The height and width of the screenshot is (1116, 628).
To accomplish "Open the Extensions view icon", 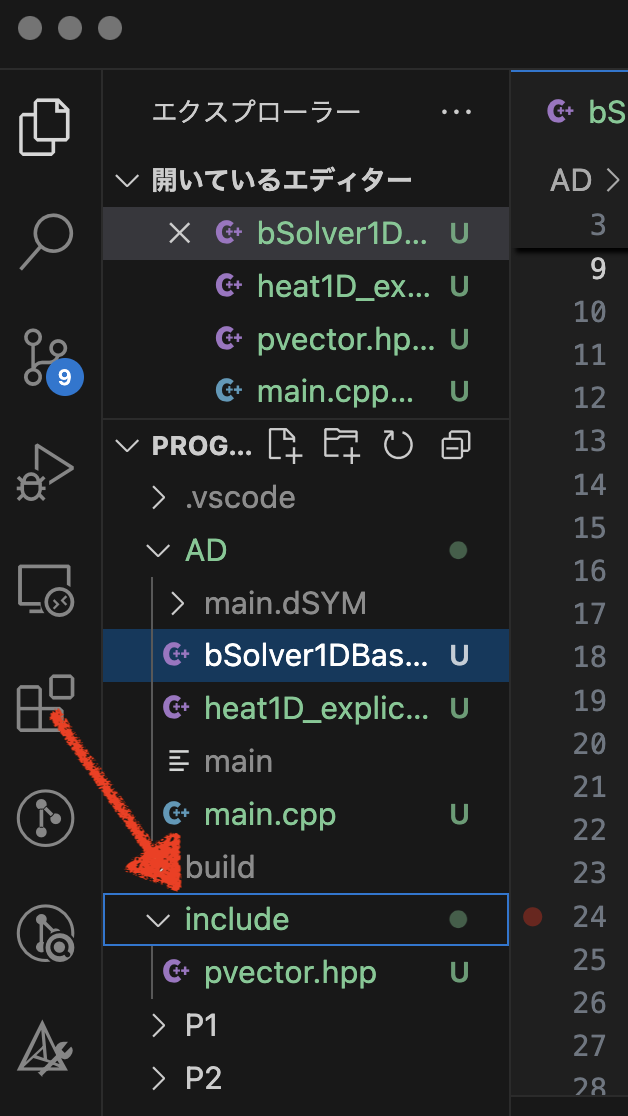I will pos(47,703).
